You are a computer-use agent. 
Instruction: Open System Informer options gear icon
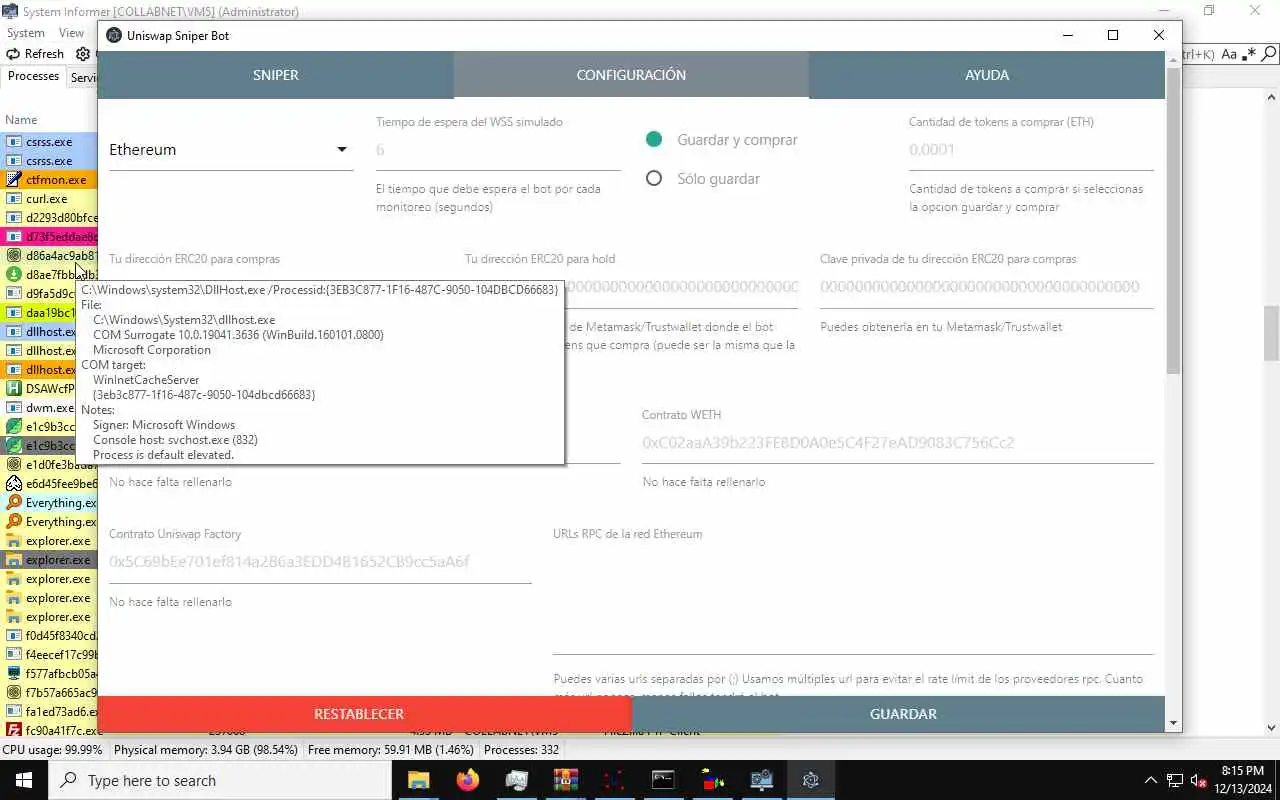[x=83, y=54]
